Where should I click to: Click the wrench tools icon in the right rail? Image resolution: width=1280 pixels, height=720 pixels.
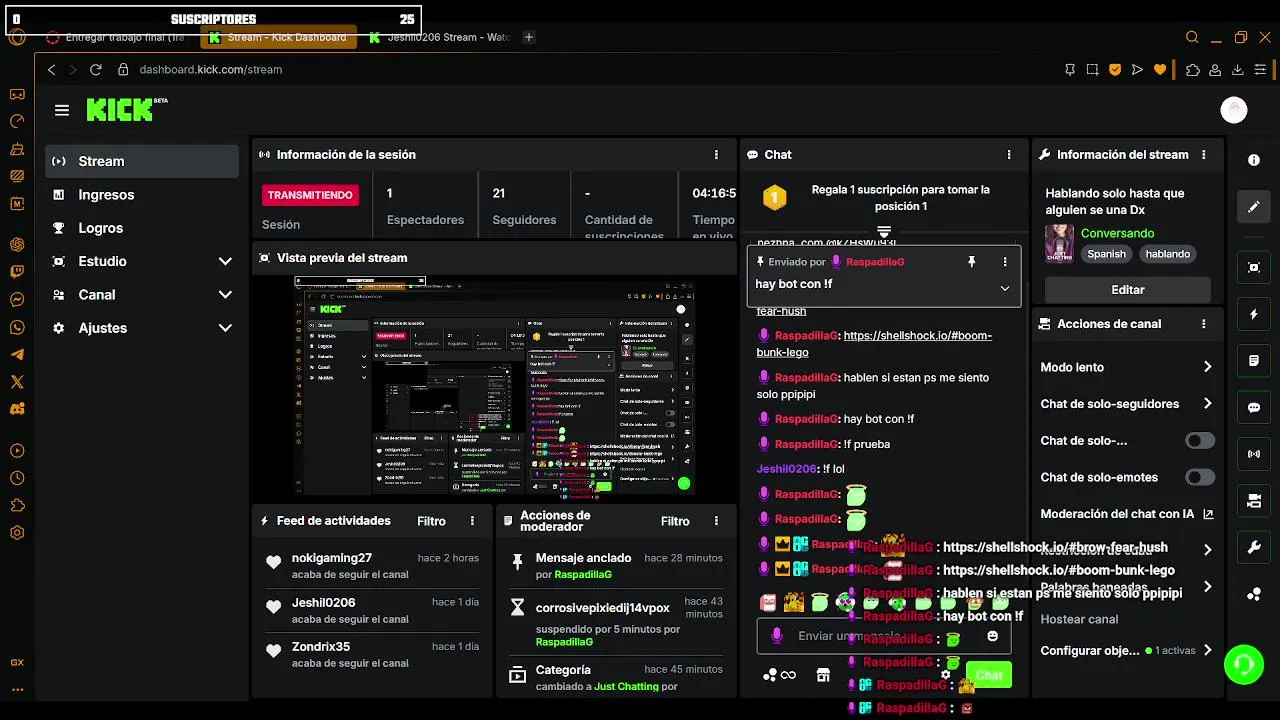[1254, 547]
